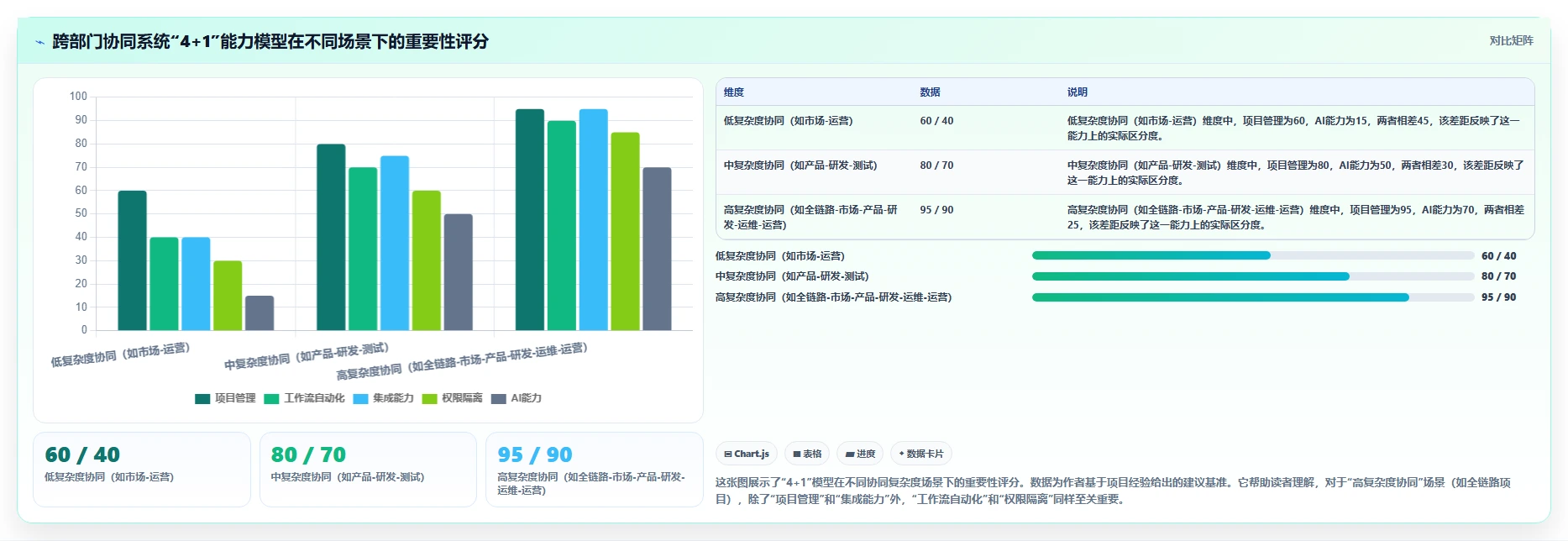1568x541 pixels.
Task: Click the 50 tick label on the y-axis
Action: click(81, 213)
